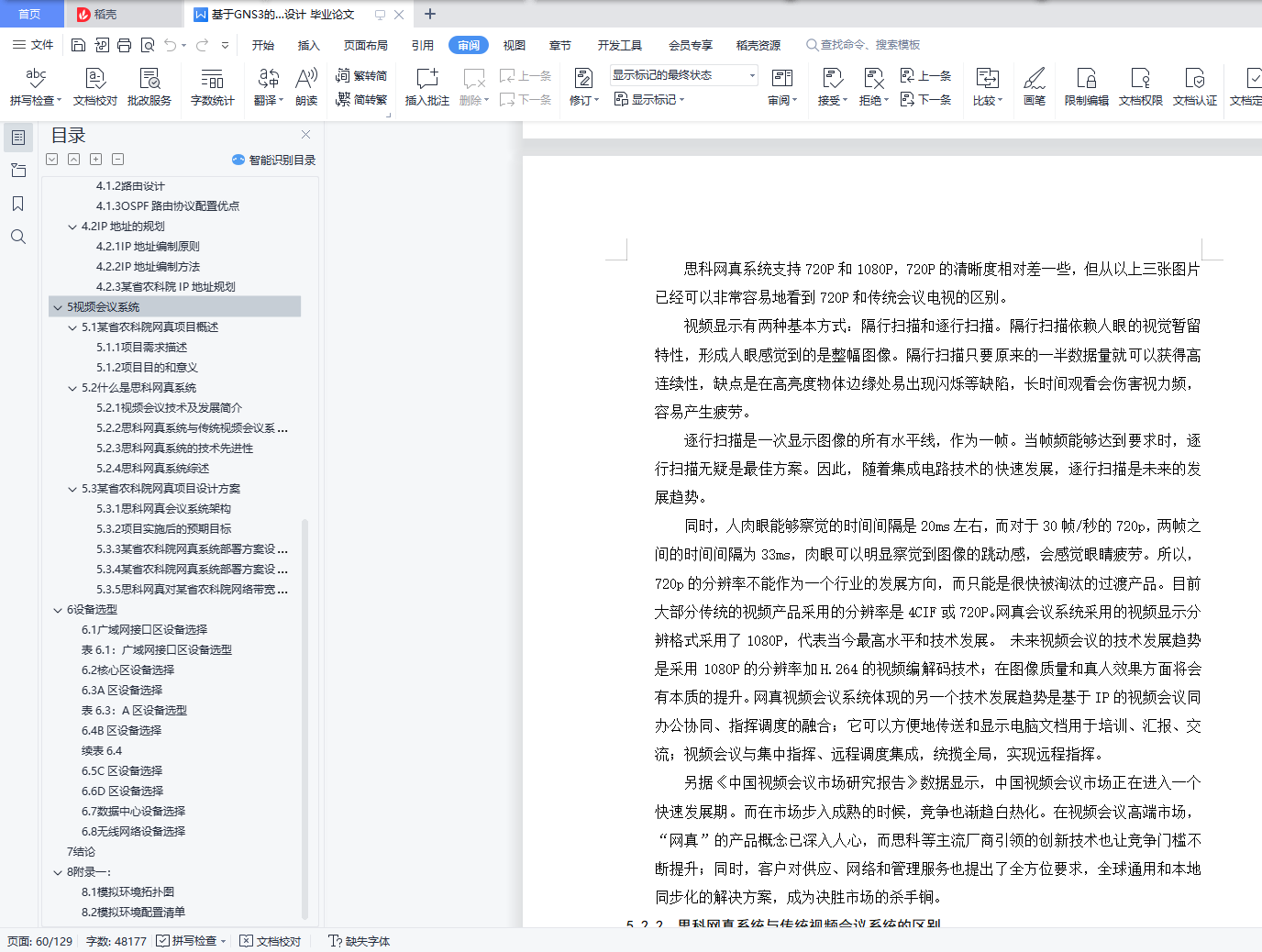Select 6.2核心区设备选择 in the outline

coord(127,670)
